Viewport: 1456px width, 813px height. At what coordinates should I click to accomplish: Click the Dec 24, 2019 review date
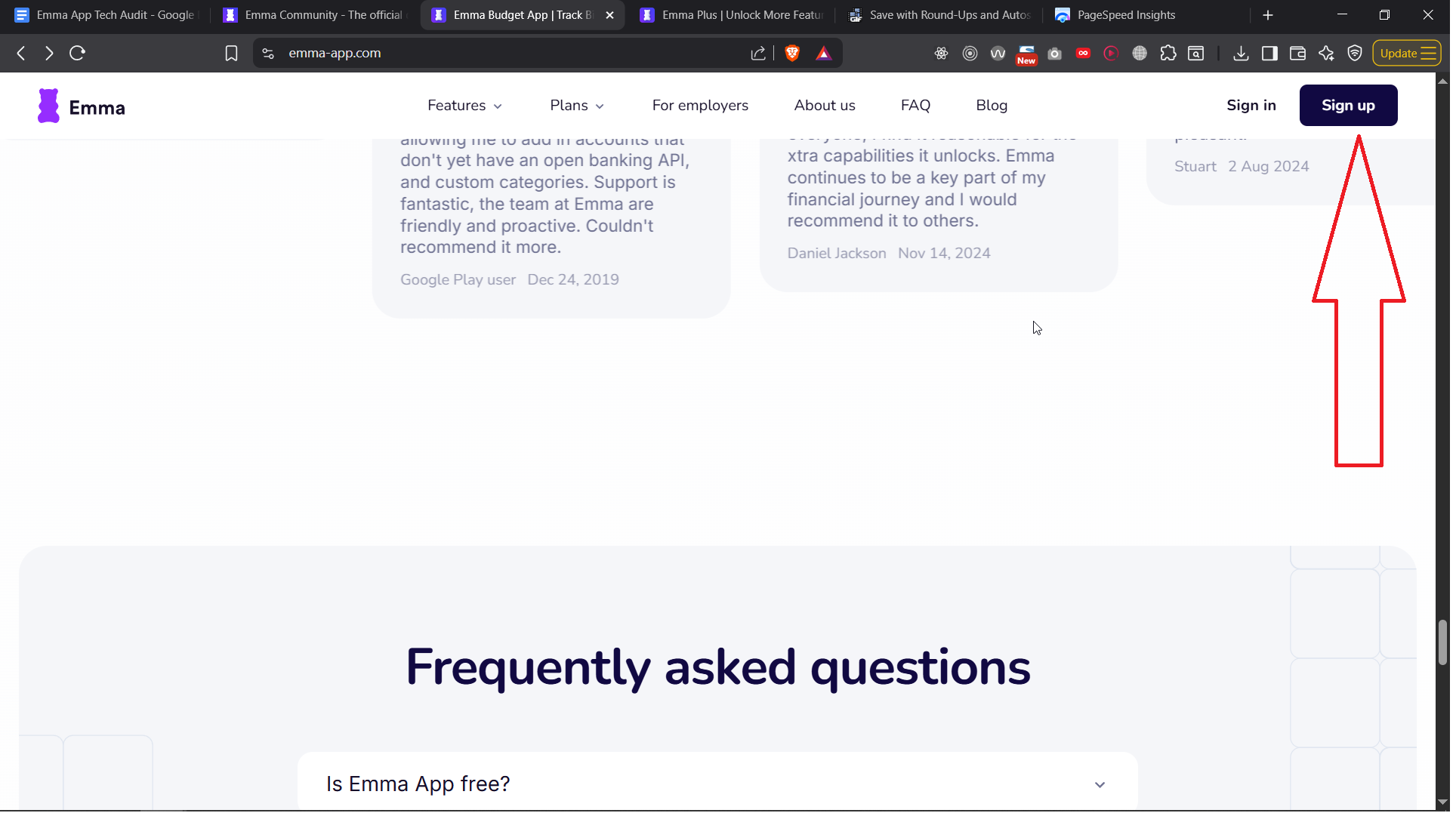point(572,280)
